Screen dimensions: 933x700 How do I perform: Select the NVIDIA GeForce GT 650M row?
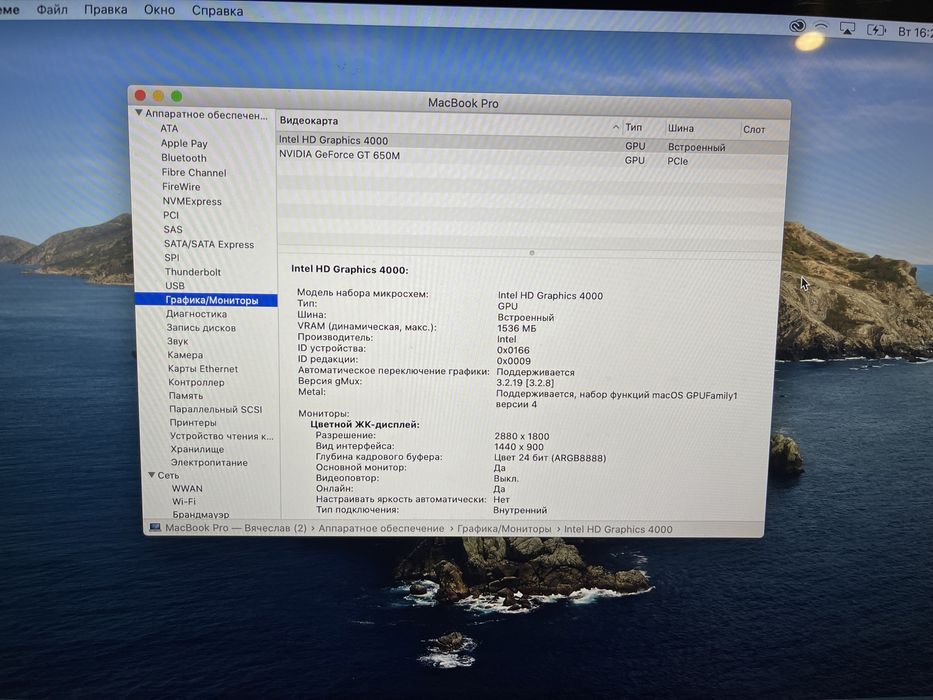[533, 158]
